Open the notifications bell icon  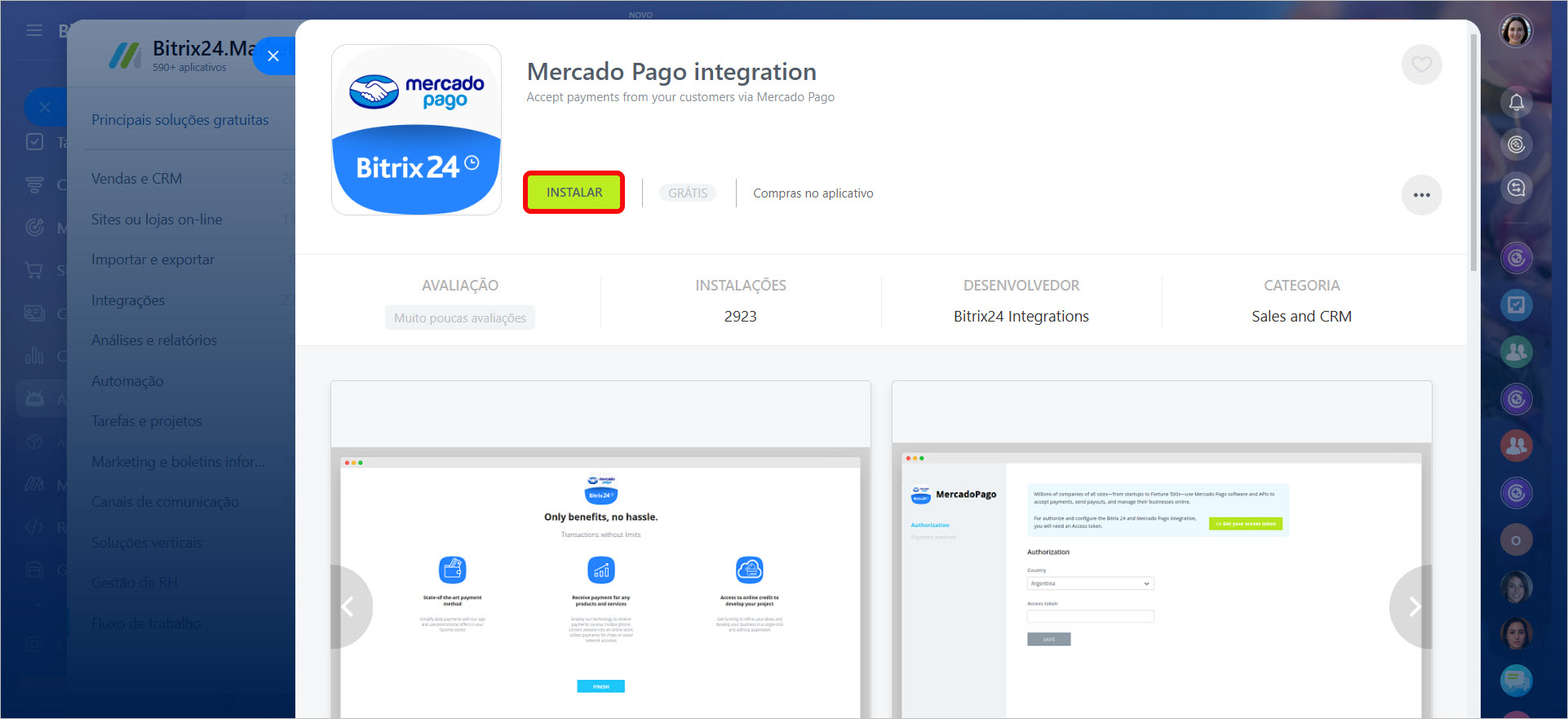pyautogui.click(x=1516, y=103)
